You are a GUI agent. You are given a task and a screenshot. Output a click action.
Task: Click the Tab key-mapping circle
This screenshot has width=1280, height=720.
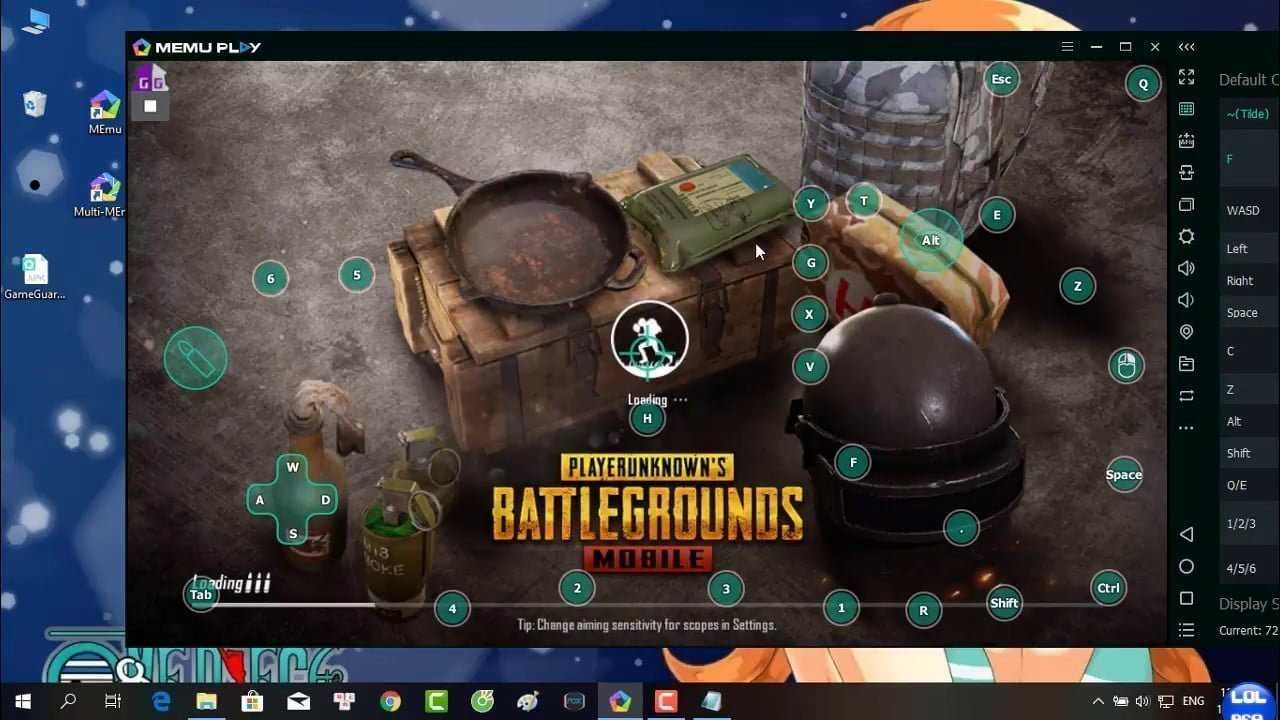click(x=201, y=595)
